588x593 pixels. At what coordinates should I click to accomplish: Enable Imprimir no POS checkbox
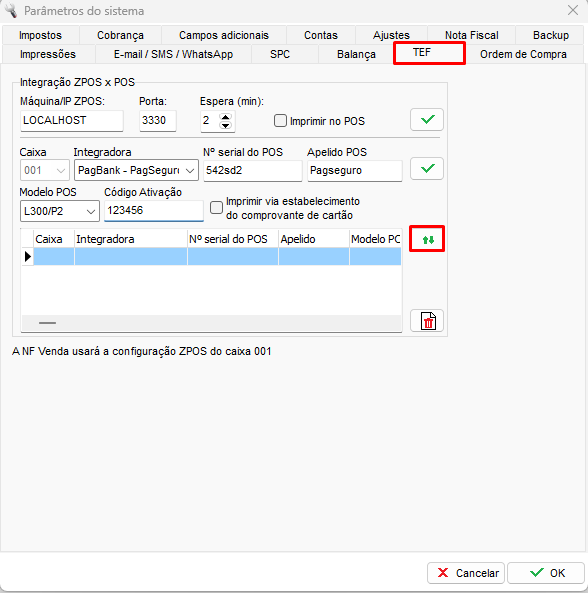280,121
